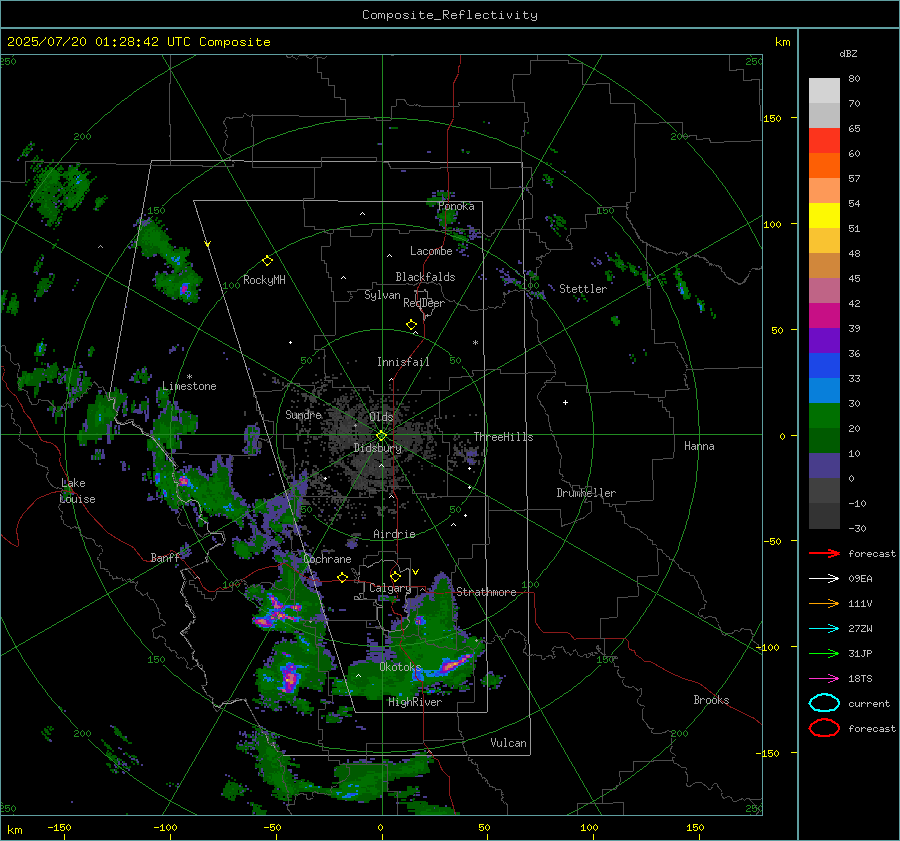Click the Sylvan label near RedDeer
900x841 pixels.
pyautogui.click(x=382, y=296)
